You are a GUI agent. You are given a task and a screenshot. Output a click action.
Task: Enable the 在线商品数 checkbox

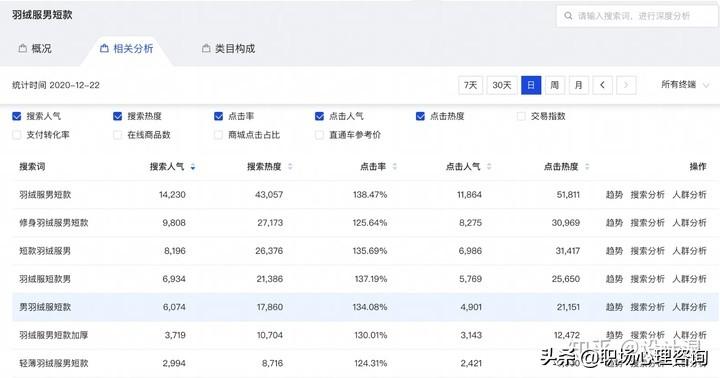point(118,135)
